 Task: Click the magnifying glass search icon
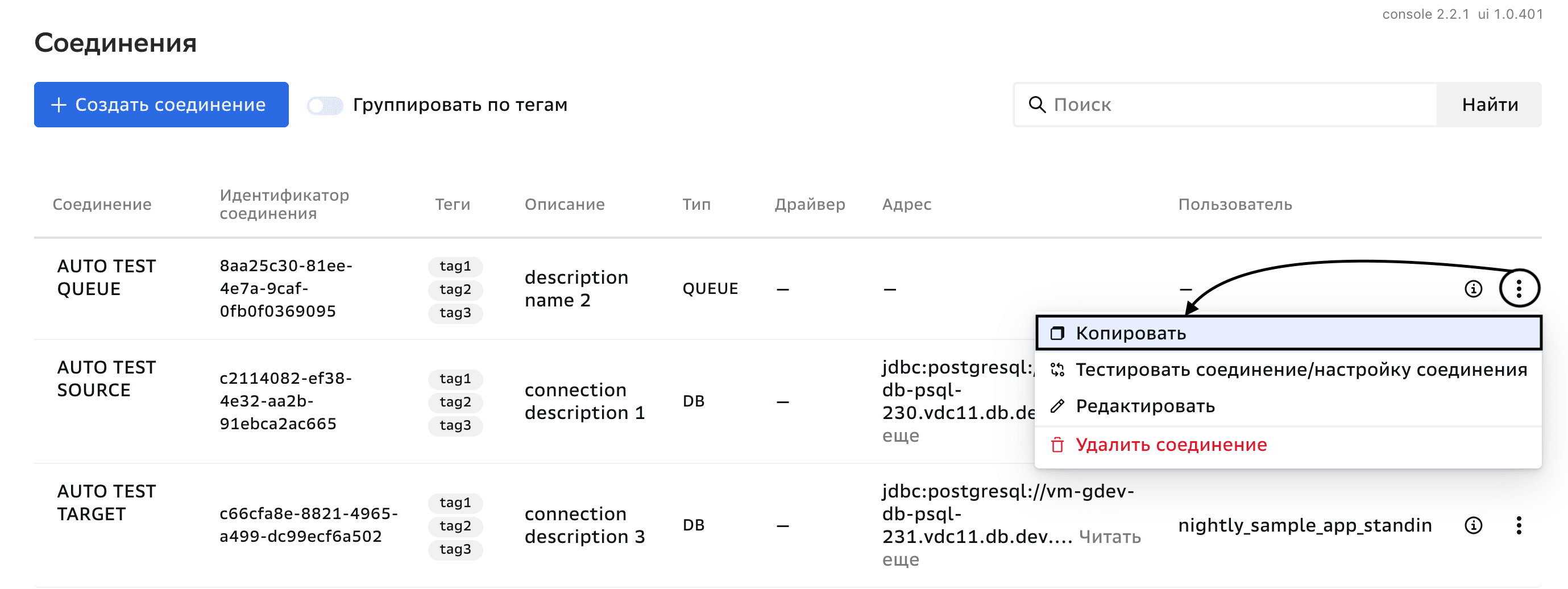(x=1036, y=105)
